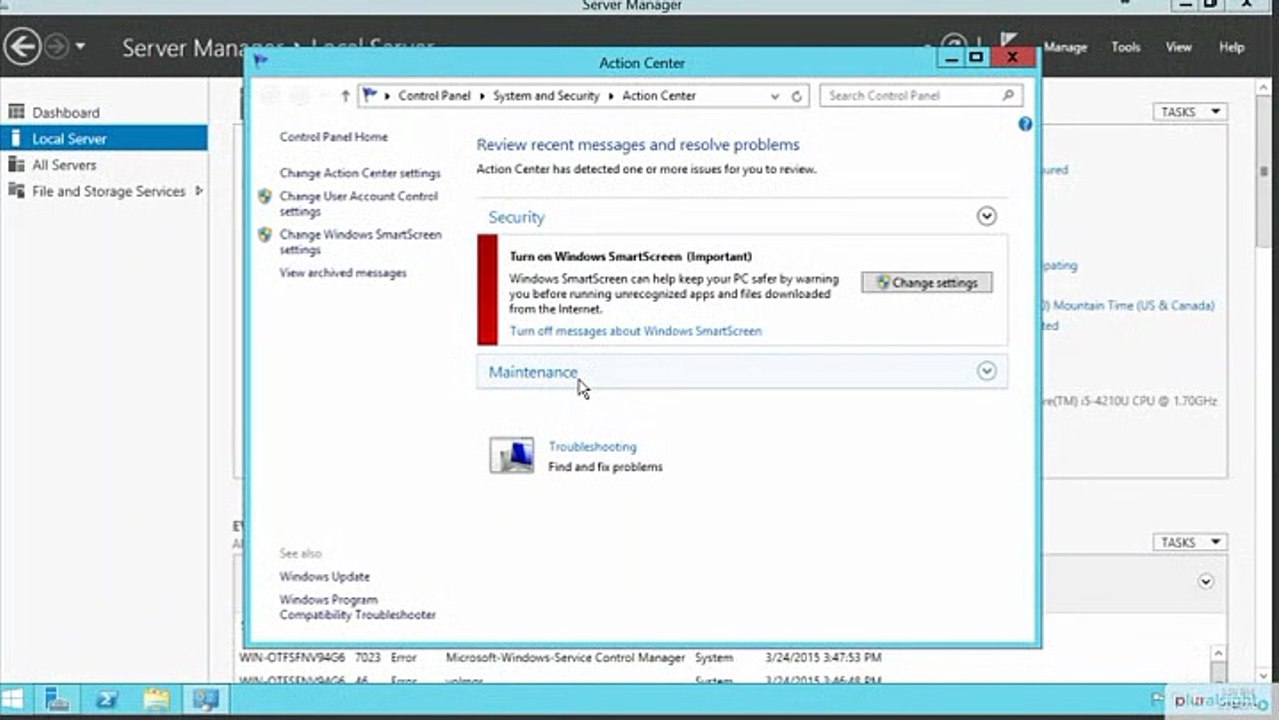The image size is (1279, 720).
Task: Open the navigation history dropdown arrow in Server Manager
Action: tap(80, 46)
